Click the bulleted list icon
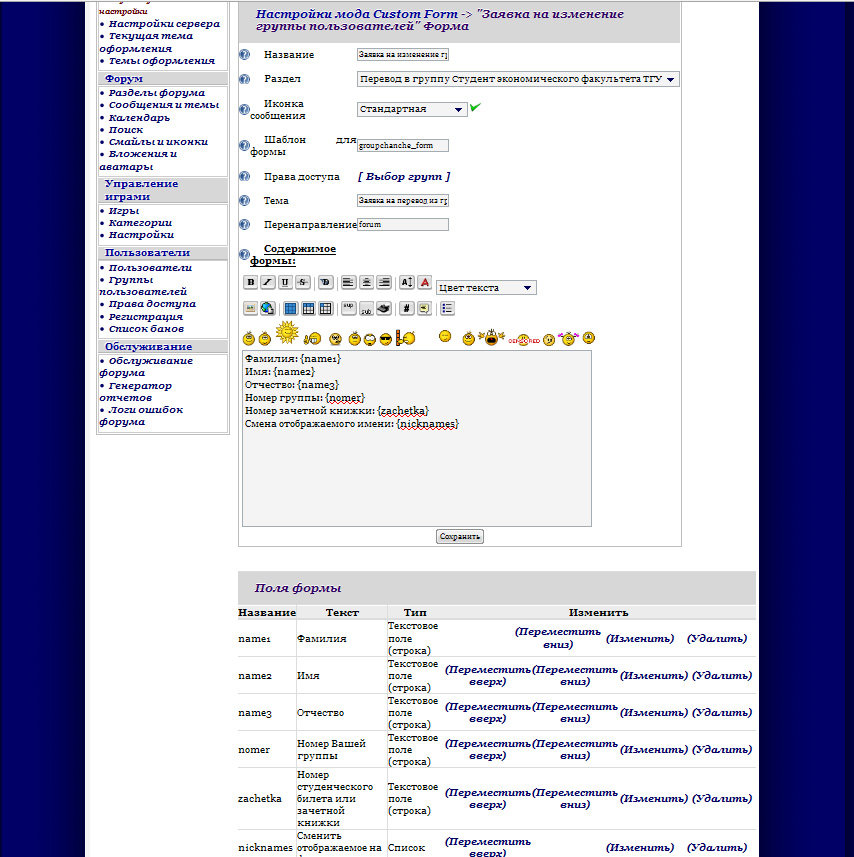The width and height of the screenshot is (854, 857). (x=447, y=308)
